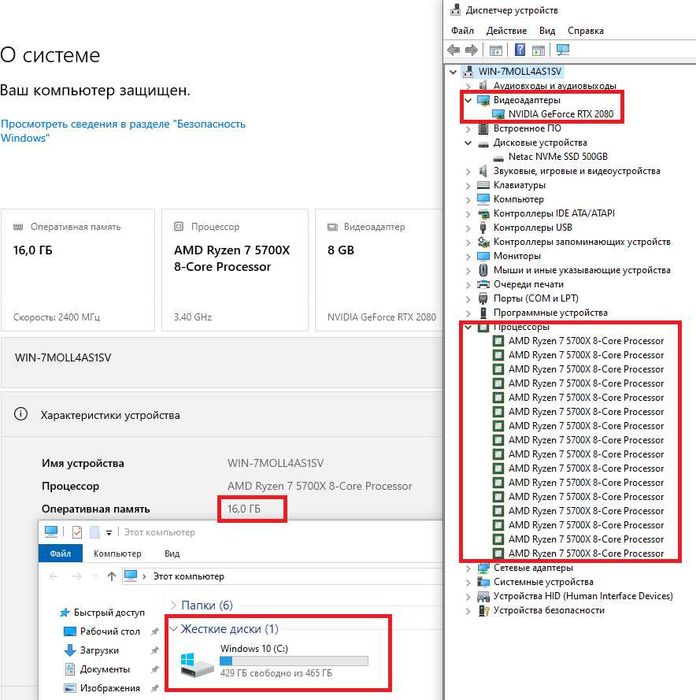Viewport: 696px width, 700px height.
Task: Click the Explorer back navigation arrow
Action: pos(54,576)
